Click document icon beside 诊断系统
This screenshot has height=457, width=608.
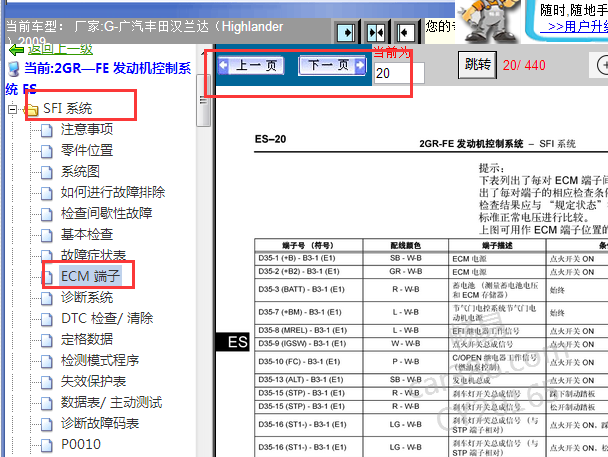click(47, 298)
